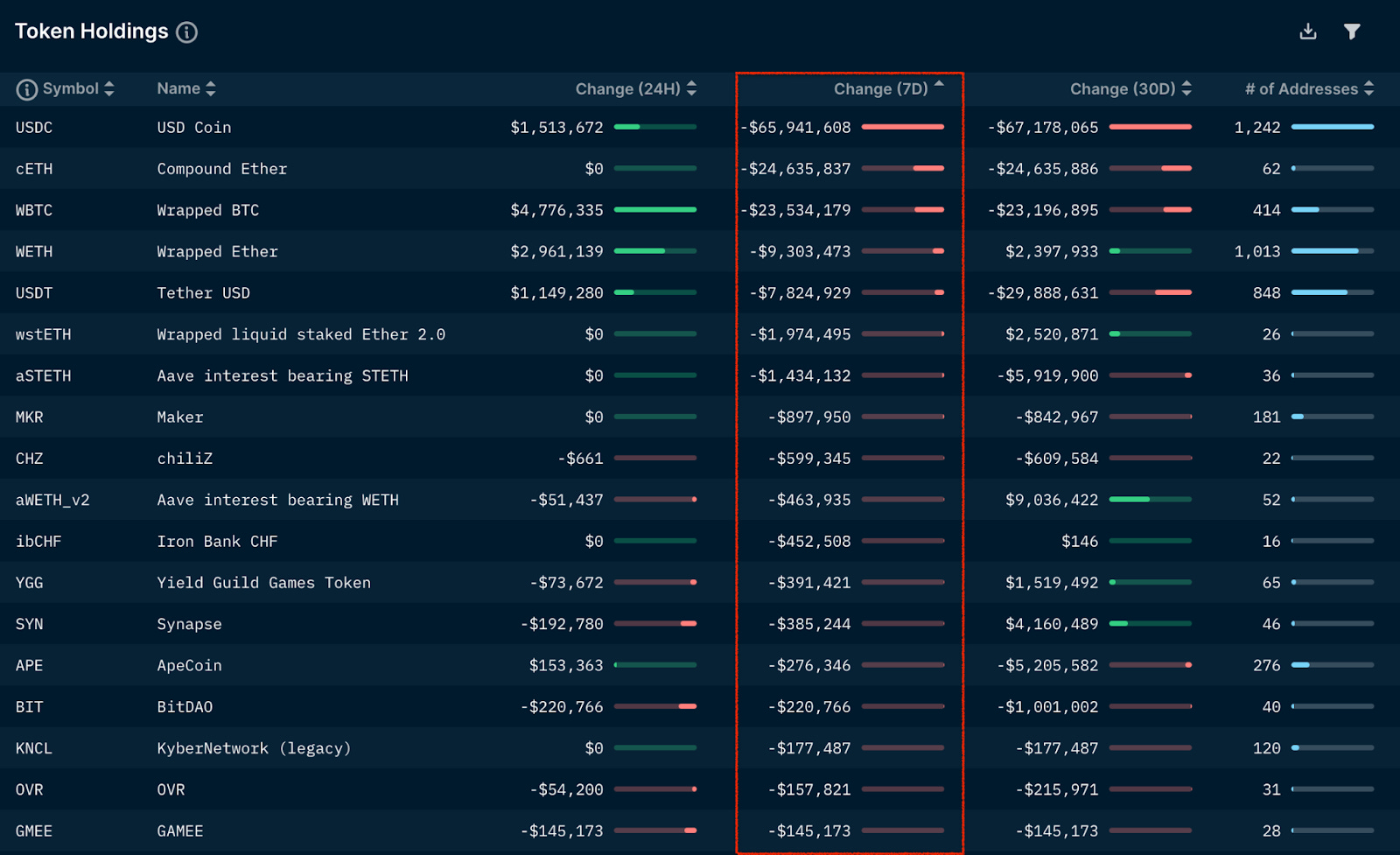The width and height of the screenshot is (1400, 855).
Task: Click the Synapse name
Action: tap(190, 624)
